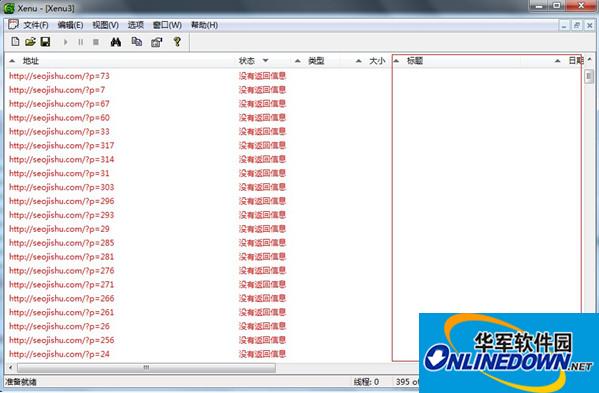Select row http://seojishu.com/?p=67

tap(59, 104)
